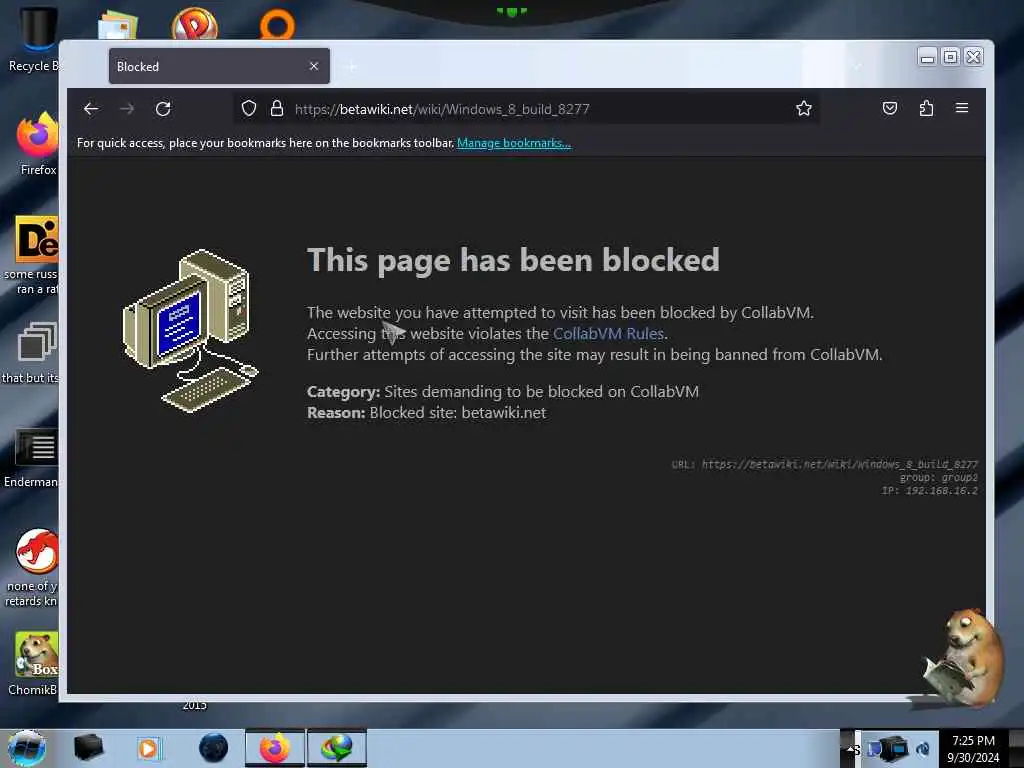Viewport: 1024px width, 768px height.
Task: Open the Firefox hamburger menu
Action: pos(962,108)
